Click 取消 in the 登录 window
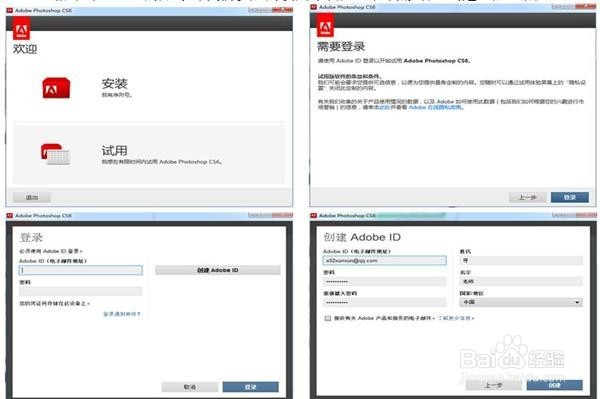Viewport: 600px width, 399px height. tap(190, 387)
